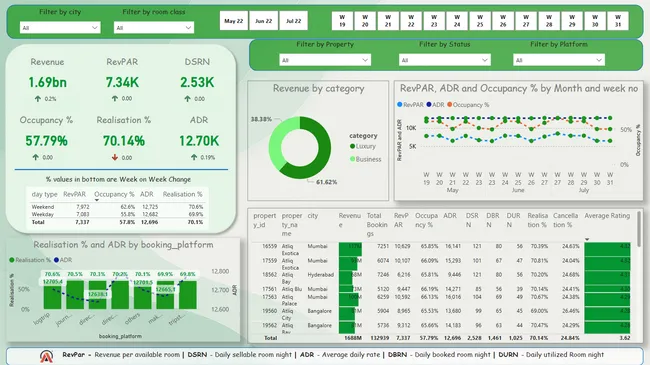Sort property table by city column header
Viewport: 650px width, 365px height.
click(x=313, y=216)
